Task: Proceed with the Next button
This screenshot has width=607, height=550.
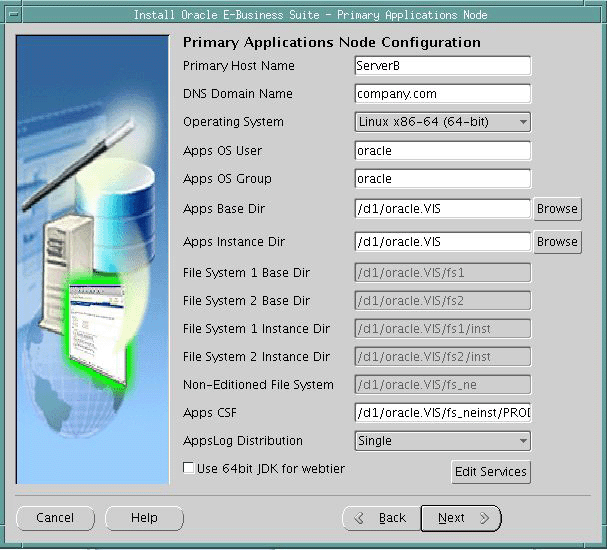Action: click(x=461, y=518)
